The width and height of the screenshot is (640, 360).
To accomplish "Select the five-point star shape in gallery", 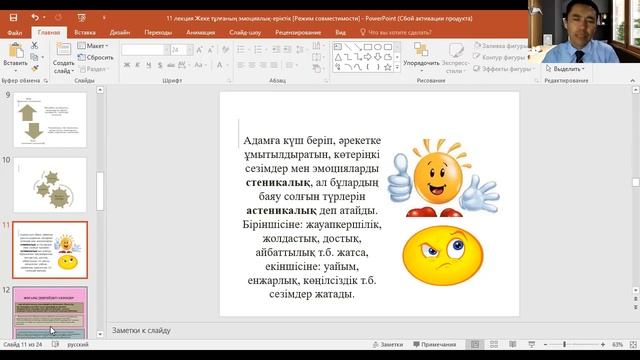I will tap(388, 67).
